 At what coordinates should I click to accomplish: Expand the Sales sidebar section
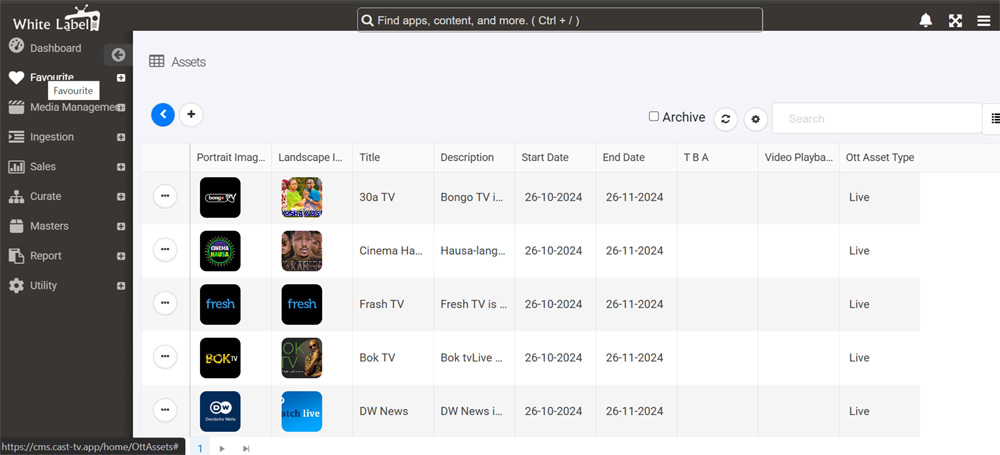[121, 167]
